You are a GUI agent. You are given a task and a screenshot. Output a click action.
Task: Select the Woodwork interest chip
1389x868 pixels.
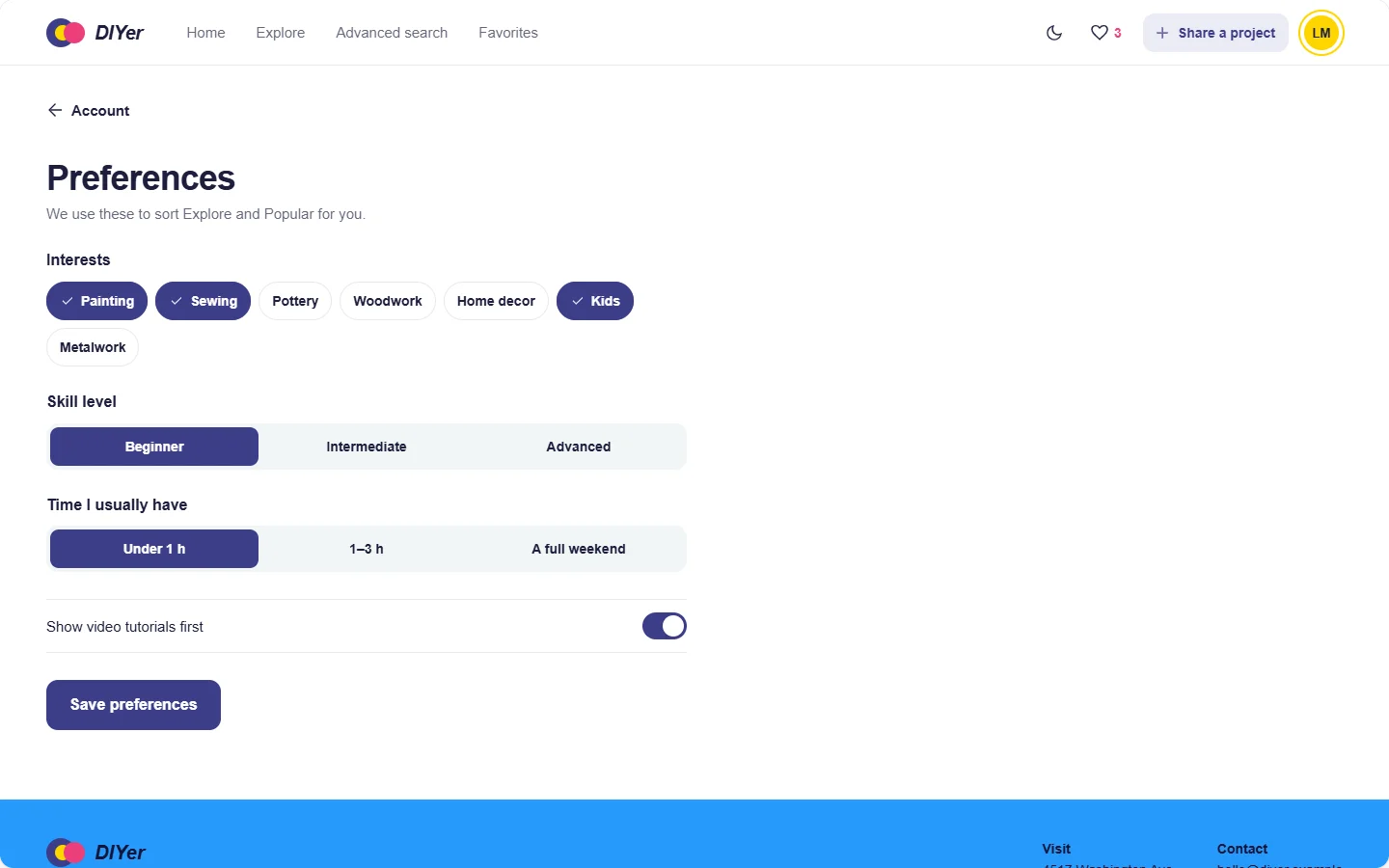tap(388, 301)
